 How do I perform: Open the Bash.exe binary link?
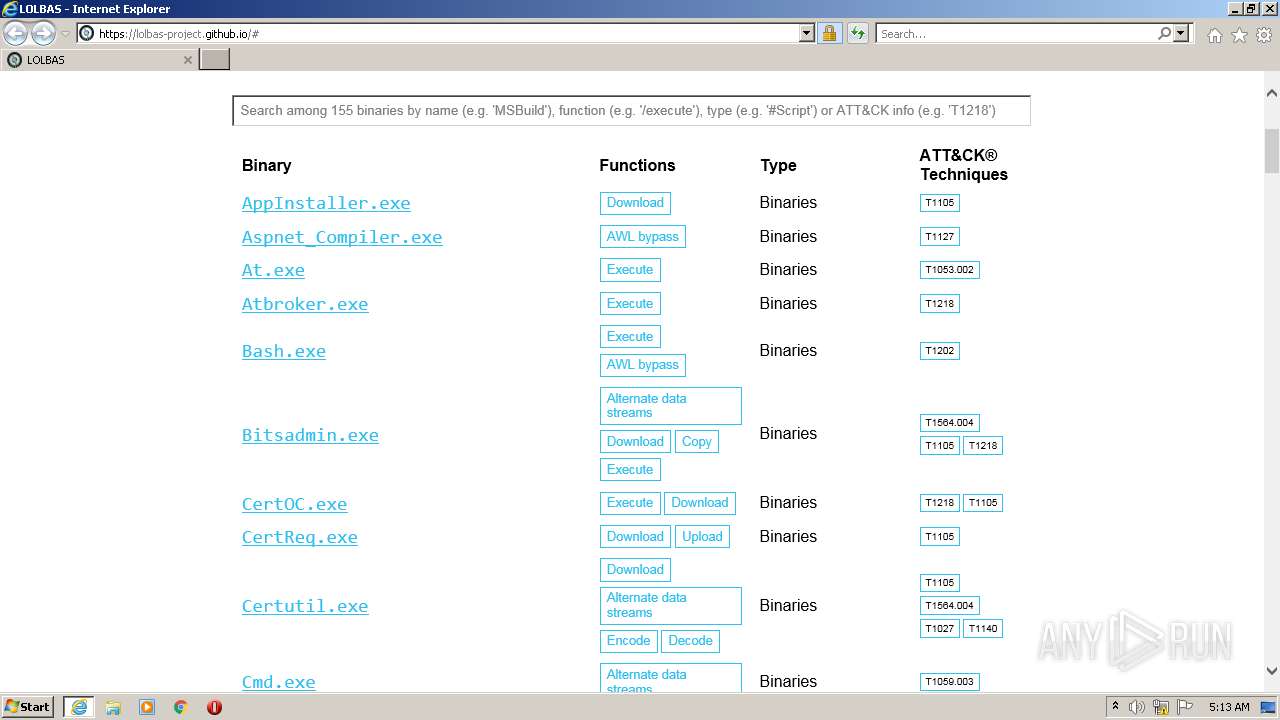pos(284,351)
